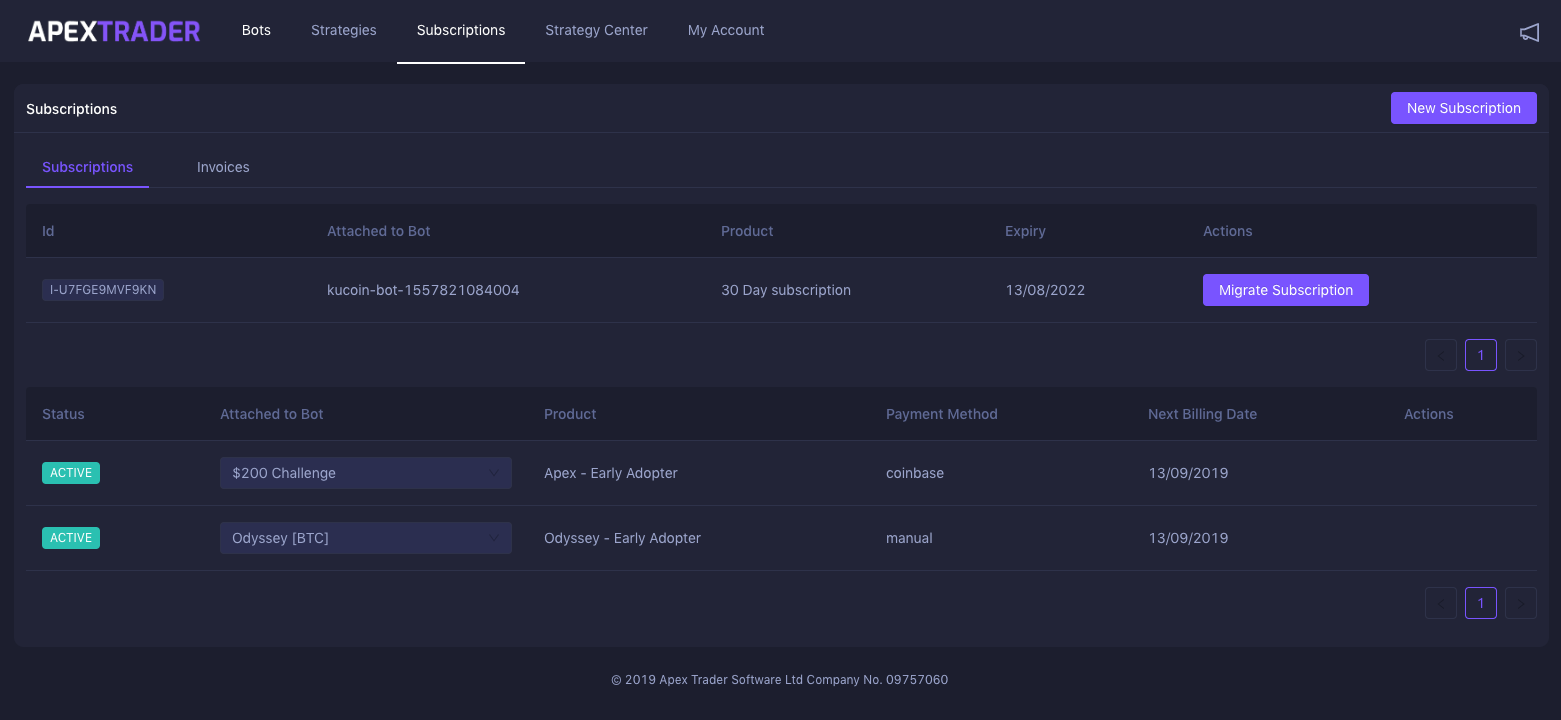The width and height of the screenshot is (1561, 720).
Task: Open the announcements megaphone icon
Action: 1529,31
